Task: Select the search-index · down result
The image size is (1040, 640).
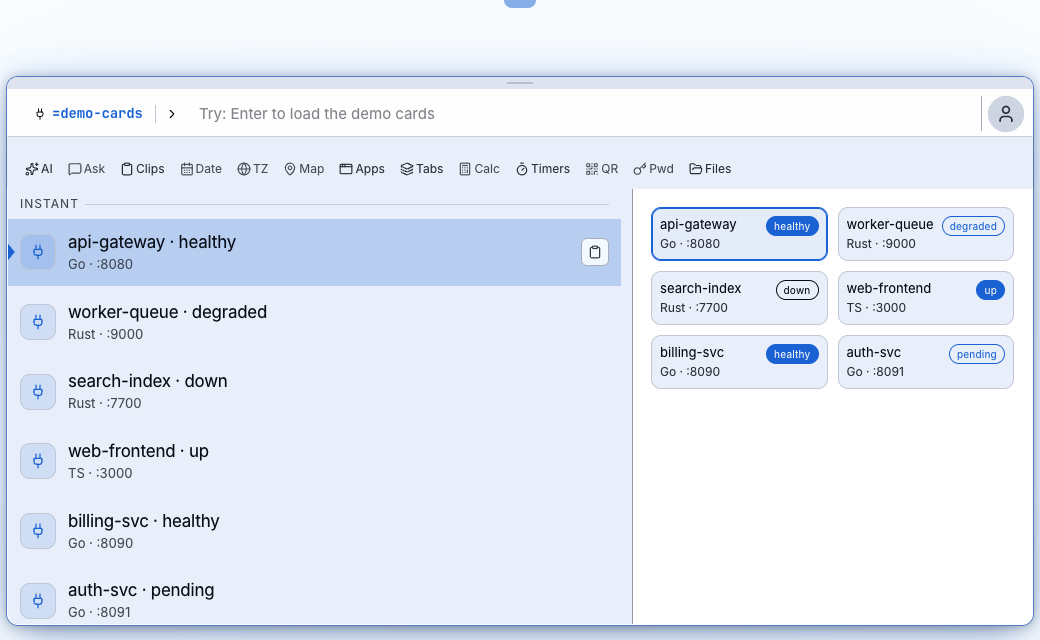Action: pos(314,392)
